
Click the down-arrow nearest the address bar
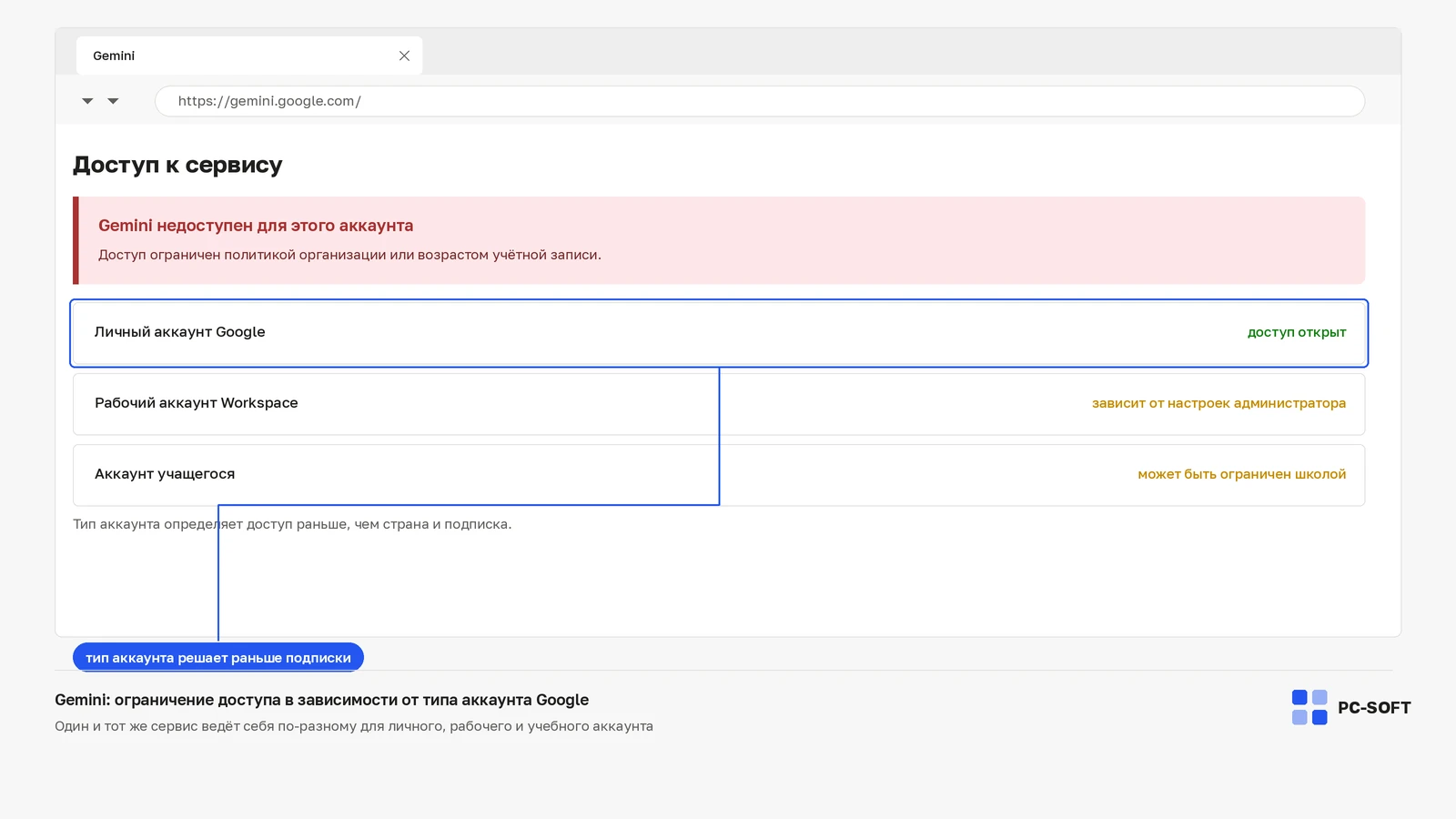113,101
